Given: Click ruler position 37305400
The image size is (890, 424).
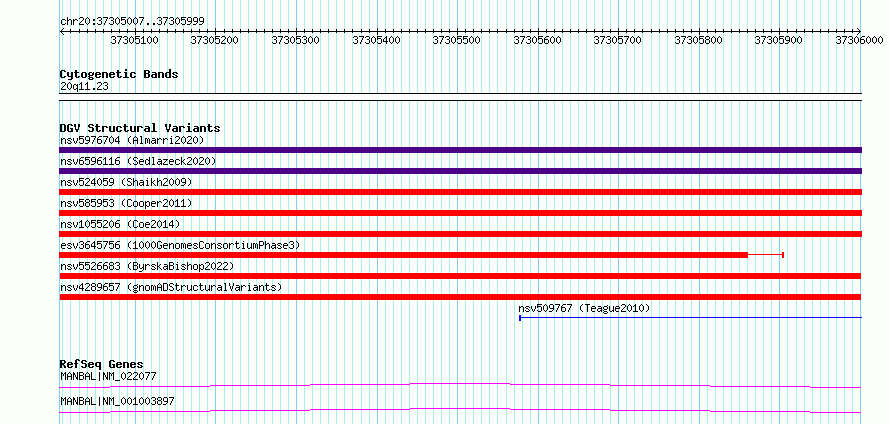Looking at the screenshot, I should click(376, 40).
